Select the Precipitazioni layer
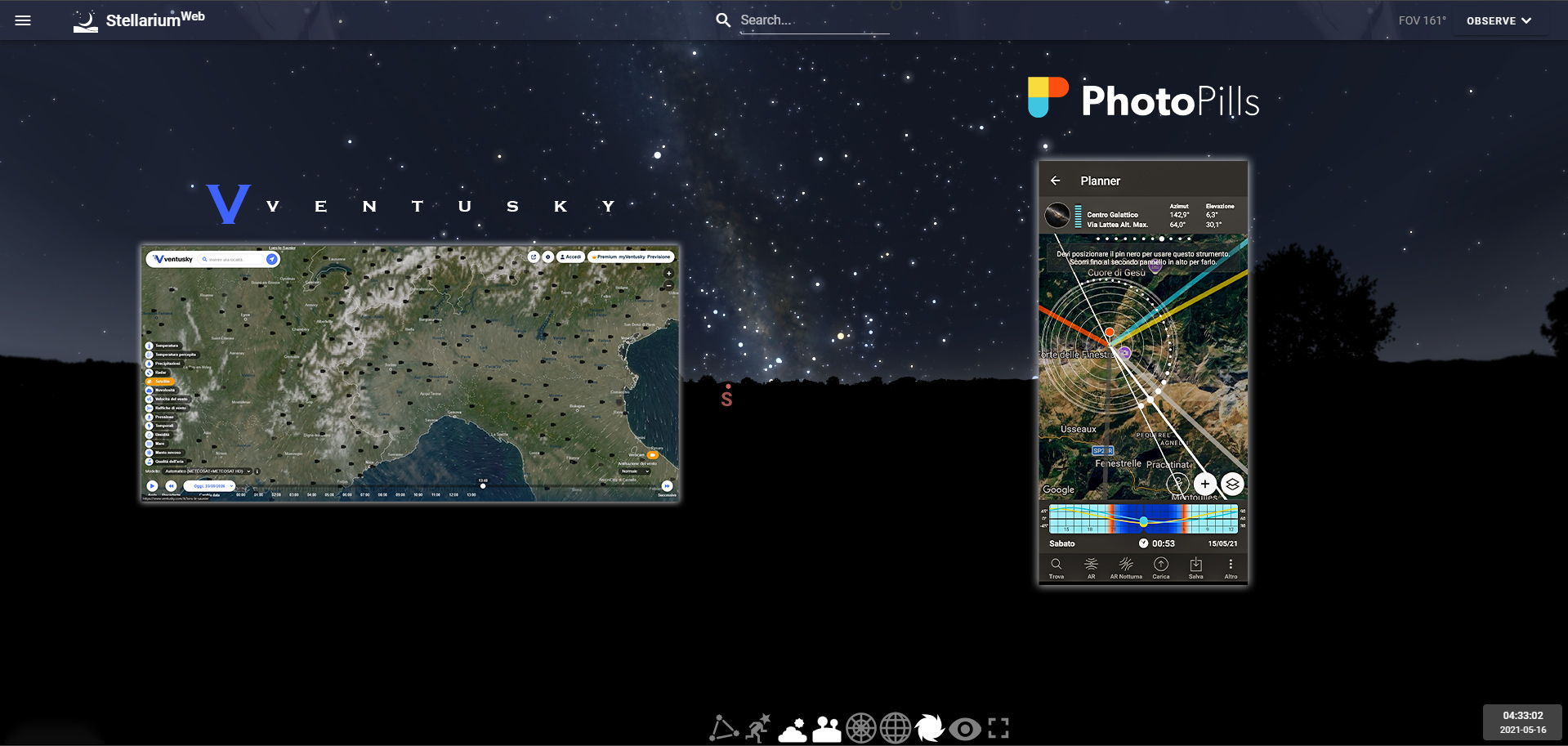Screen dimensions: 1568x746 [163, 364]
